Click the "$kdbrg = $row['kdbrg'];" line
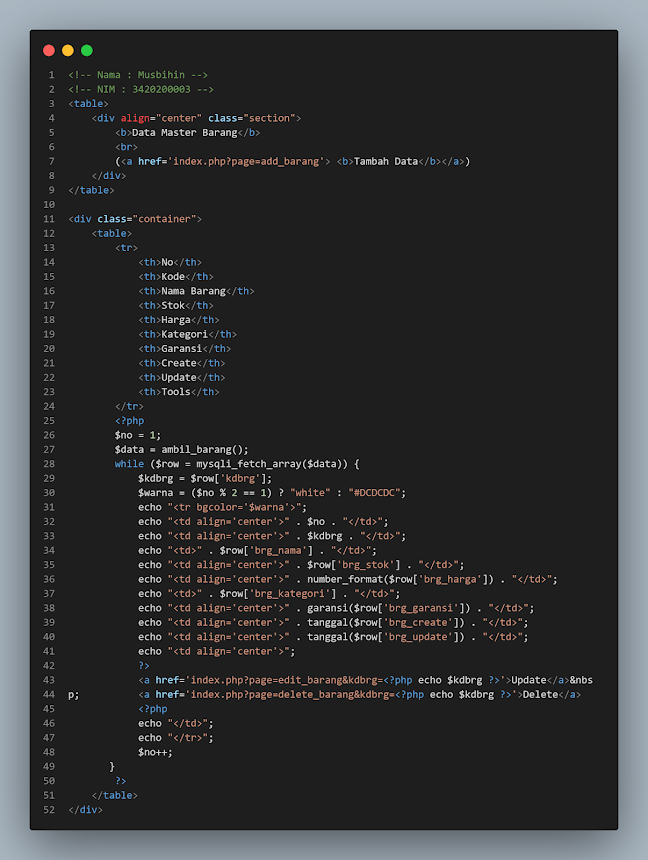The height and width of the screenshot is (860, 648). point(205,478)
